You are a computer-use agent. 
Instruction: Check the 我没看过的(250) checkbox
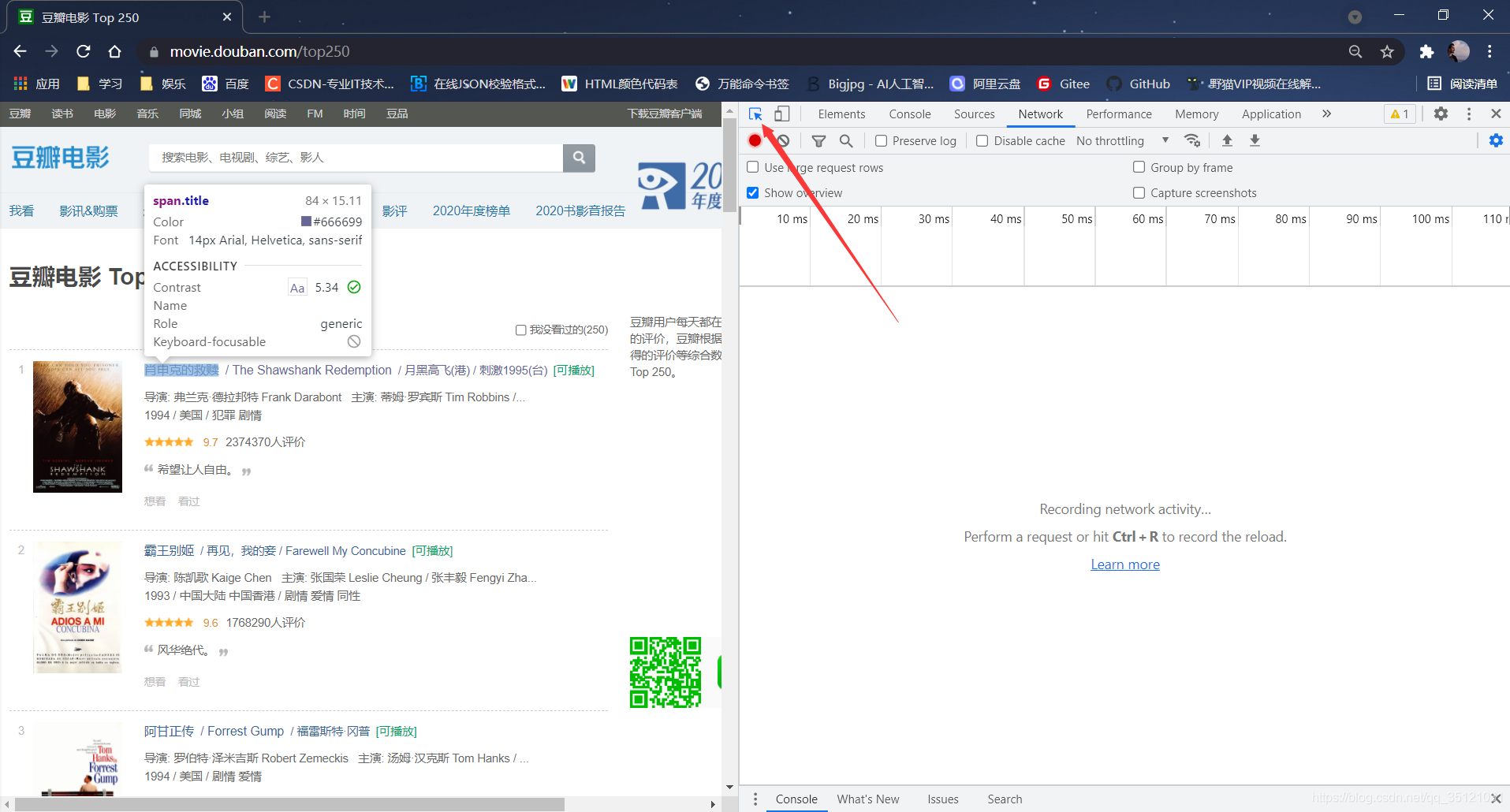click(520, 330)
